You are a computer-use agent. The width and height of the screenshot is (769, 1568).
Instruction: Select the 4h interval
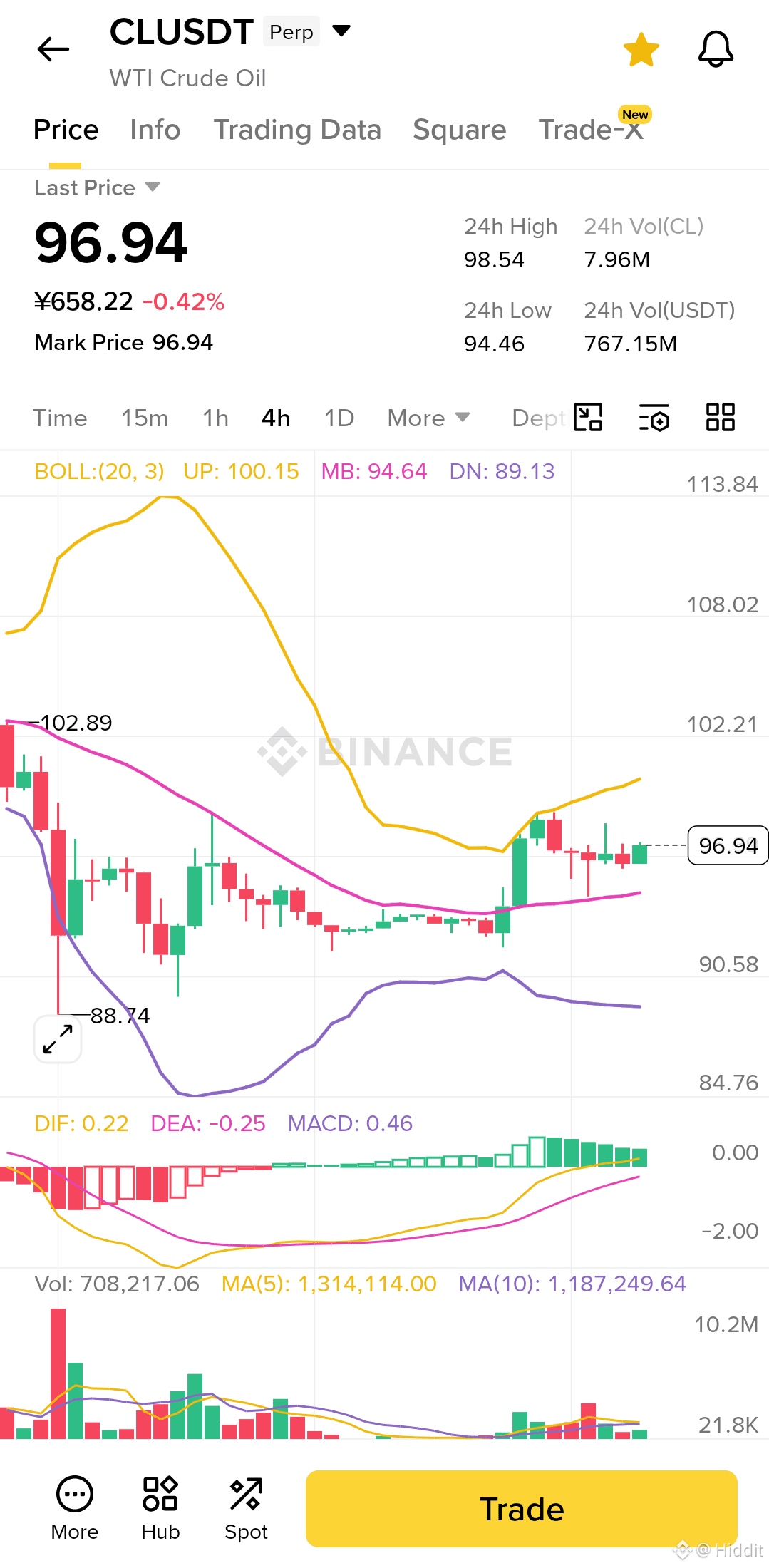[x=276, y=418]
